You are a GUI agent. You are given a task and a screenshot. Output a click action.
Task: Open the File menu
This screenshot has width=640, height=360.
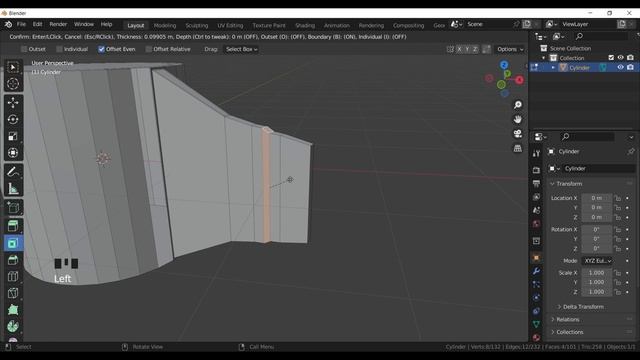[21, 24]
